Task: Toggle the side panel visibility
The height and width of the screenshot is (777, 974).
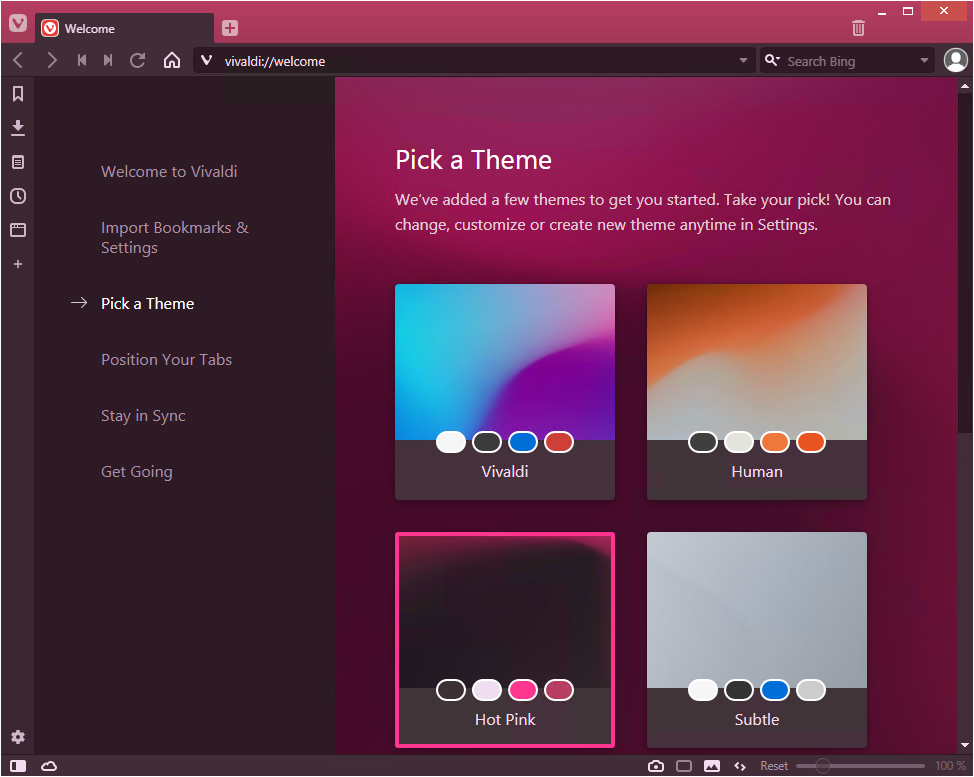Action: pyautogui.click(x=18, y=766)
